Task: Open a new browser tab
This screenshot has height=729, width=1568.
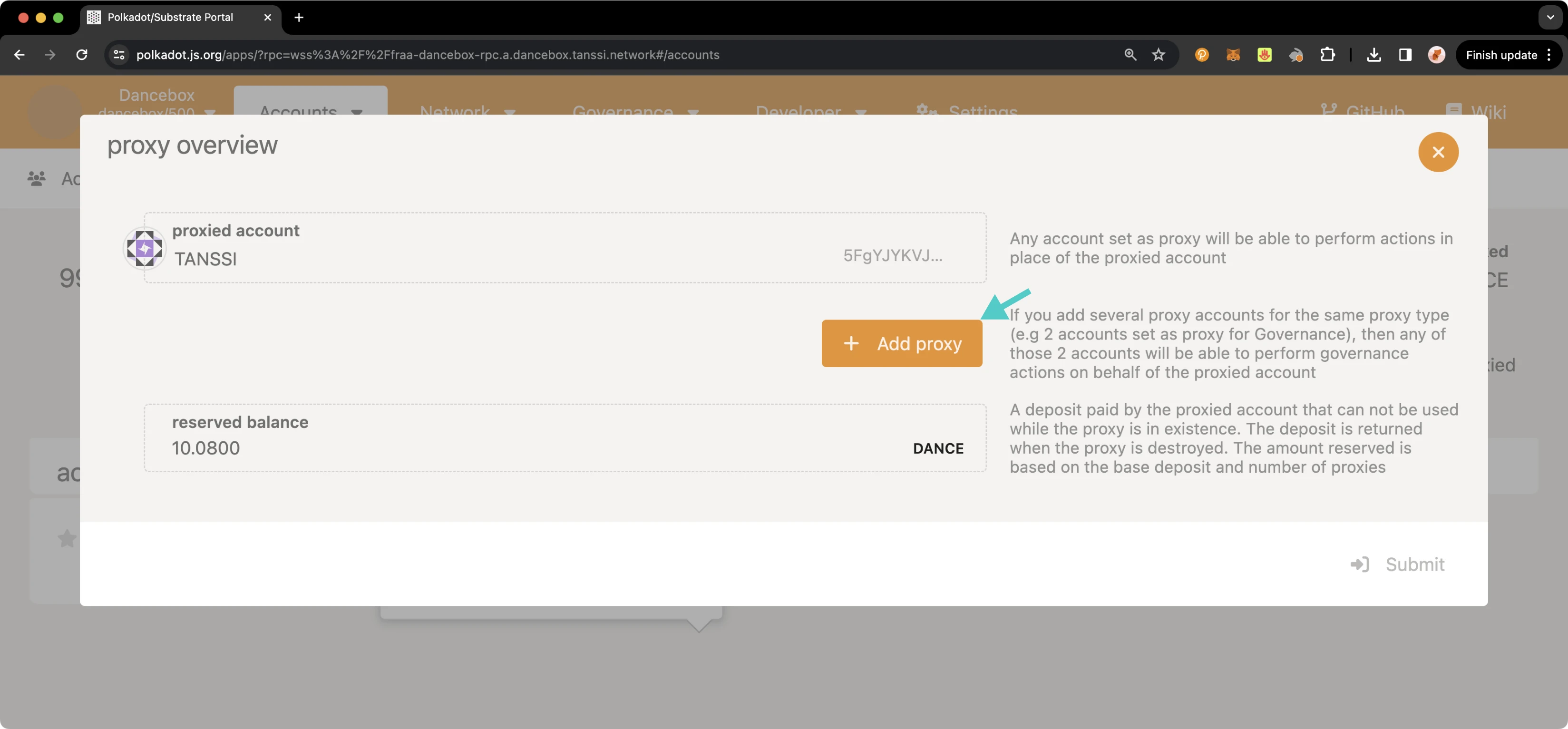Action: click(298, 17)
